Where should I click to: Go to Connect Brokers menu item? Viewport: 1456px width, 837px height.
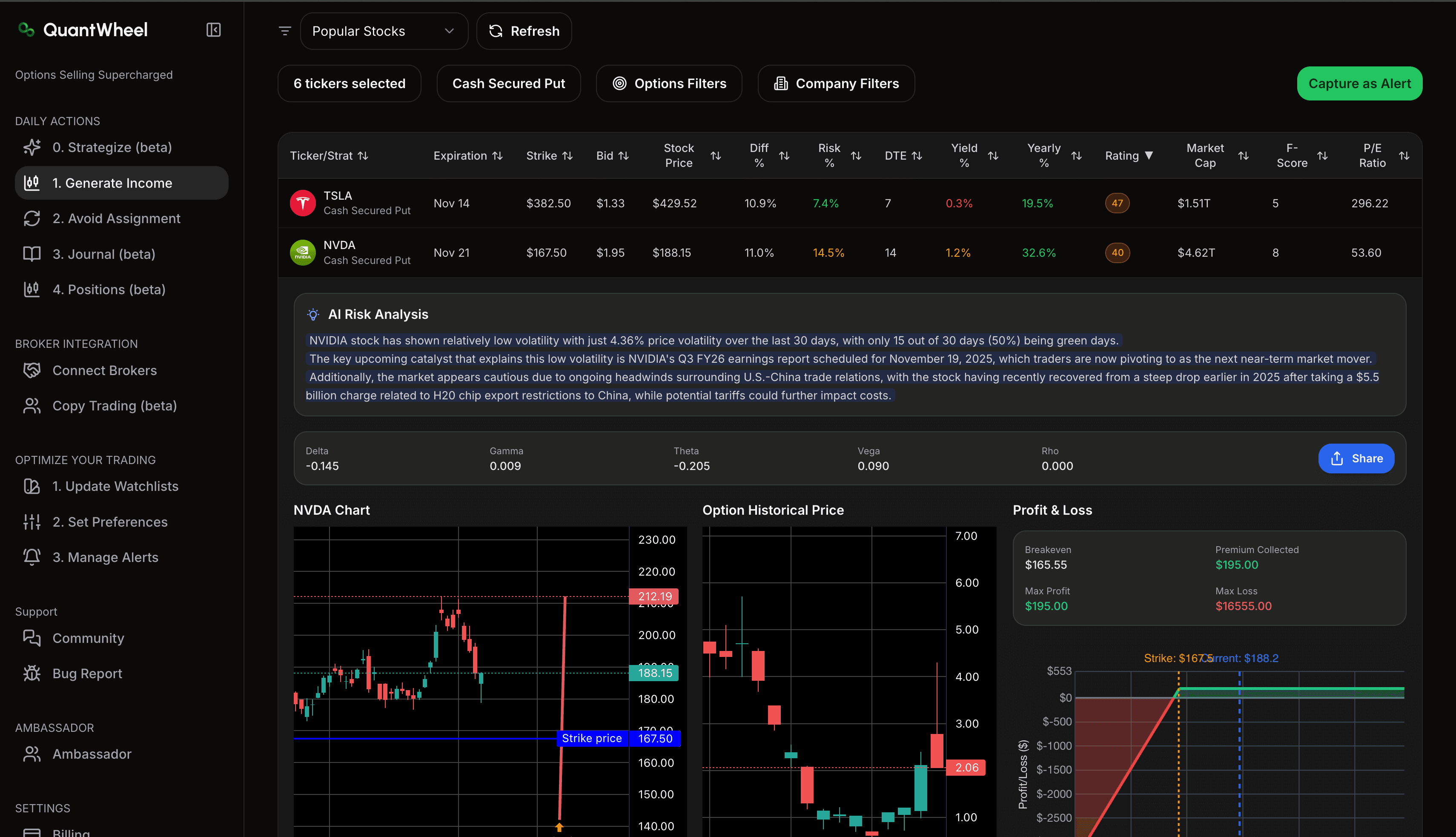122,370
